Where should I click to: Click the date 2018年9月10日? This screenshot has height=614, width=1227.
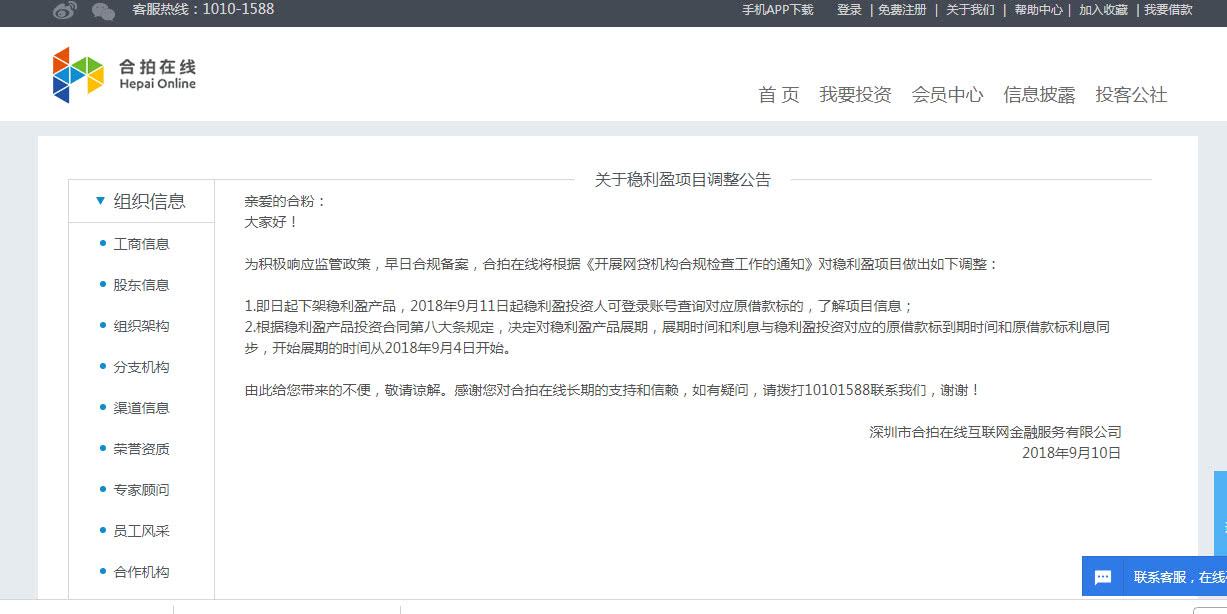1071,453
